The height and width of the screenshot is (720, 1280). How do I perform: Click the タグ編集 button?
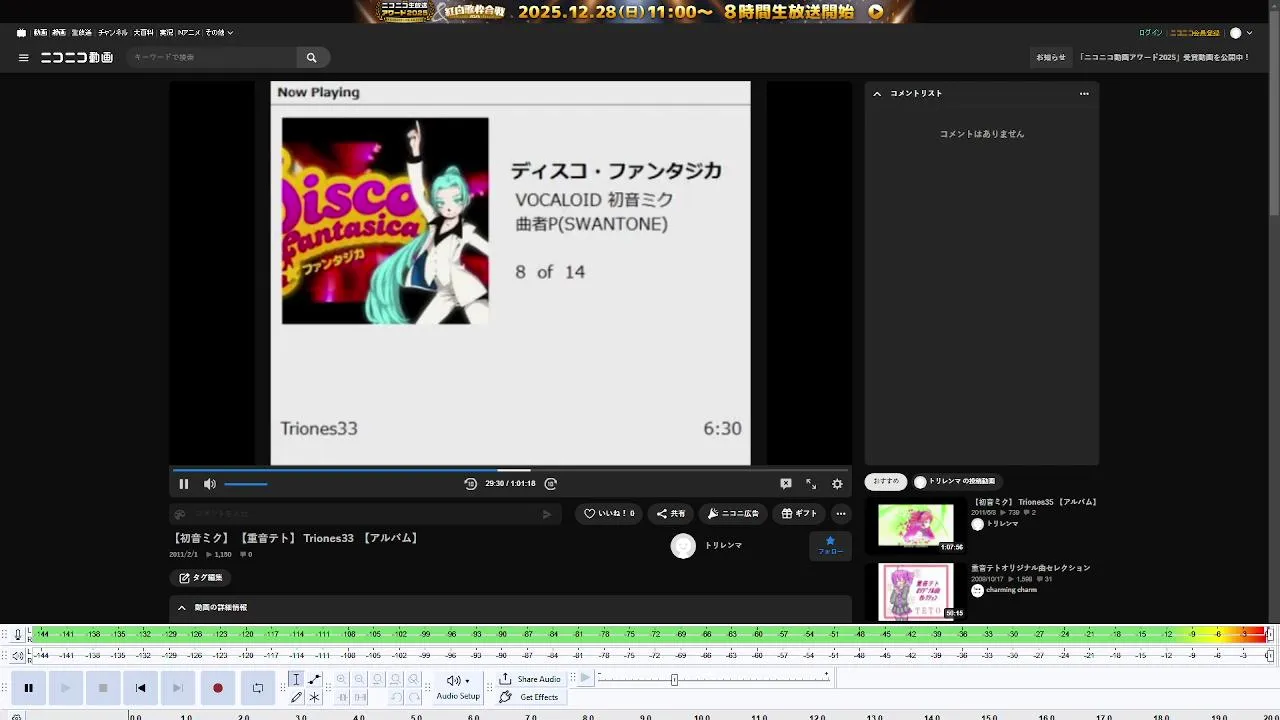pyautogui.click(x=201, y=578)
